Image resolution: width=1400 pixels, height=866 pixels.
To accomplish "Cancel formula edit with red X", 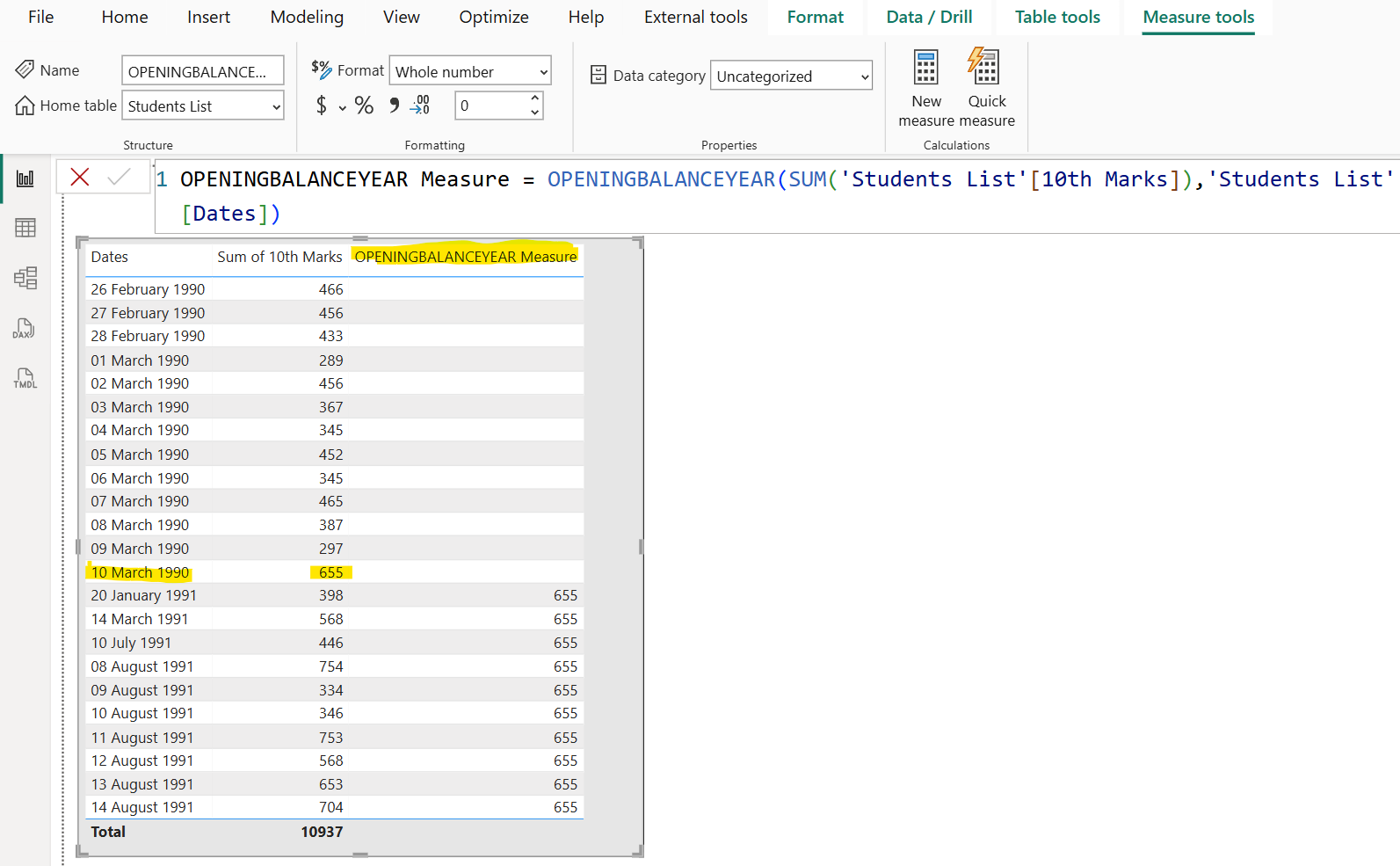I will [80, 177].
